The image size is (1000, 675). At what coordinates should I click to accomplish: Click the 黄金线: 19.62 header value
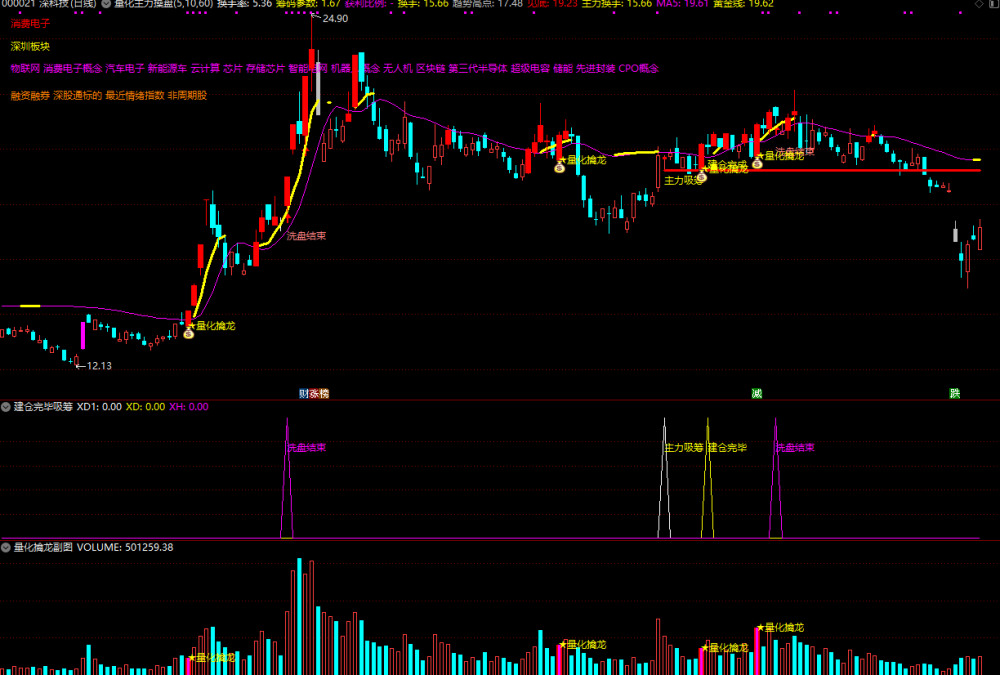pos(743,4)
